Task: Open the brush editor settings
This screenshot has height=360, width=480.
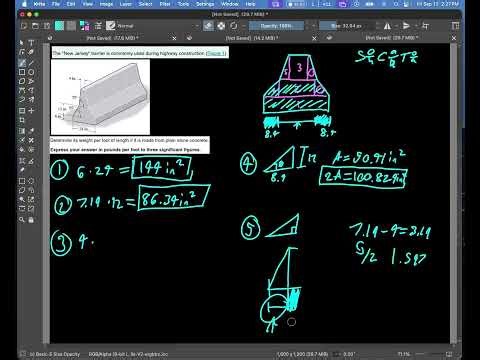Action: pyautogui.click(x=98, y=26)
